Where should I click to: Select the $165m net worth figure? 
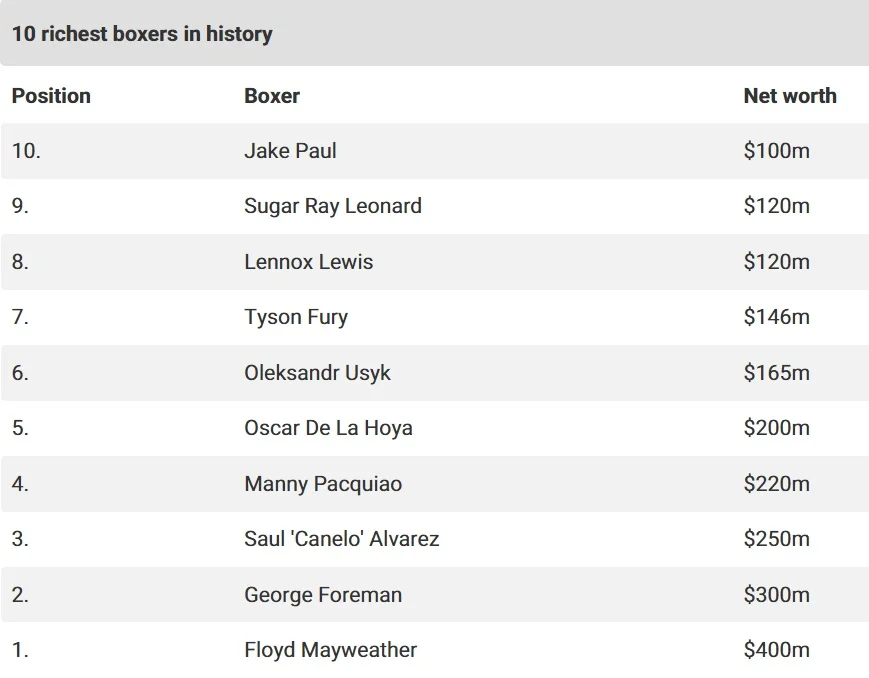[x=776, y=373]
